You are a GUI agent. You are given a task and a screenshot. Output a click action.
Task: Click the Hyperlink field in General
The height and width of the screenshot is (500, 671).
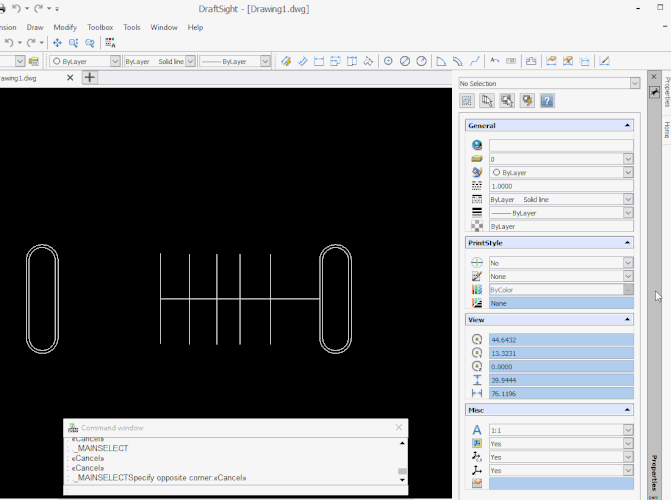coord(561,146)
